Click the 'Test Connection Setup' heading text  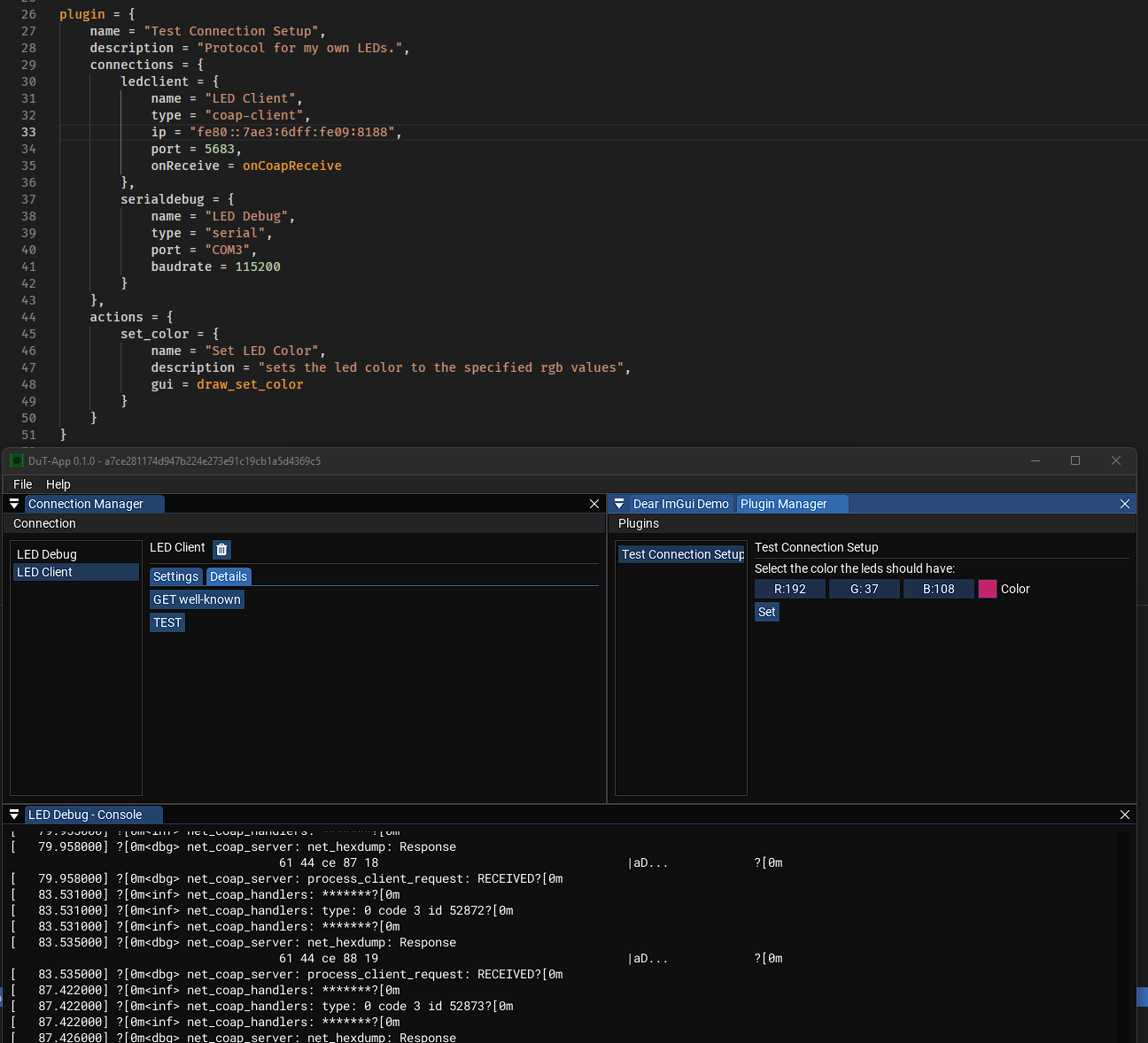[x=817, y=547]
